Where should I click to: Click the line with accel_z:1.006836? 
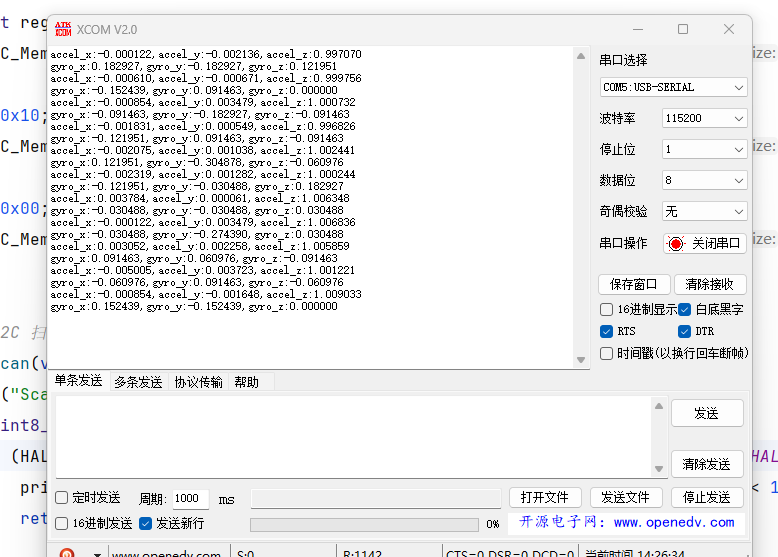[203, 222]
